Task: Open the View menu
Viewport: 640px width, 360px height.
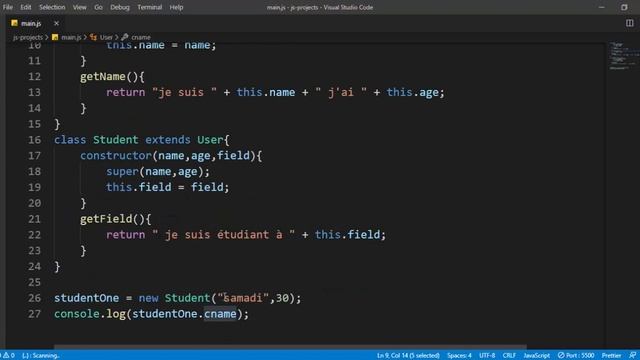Action: point(79,7)
